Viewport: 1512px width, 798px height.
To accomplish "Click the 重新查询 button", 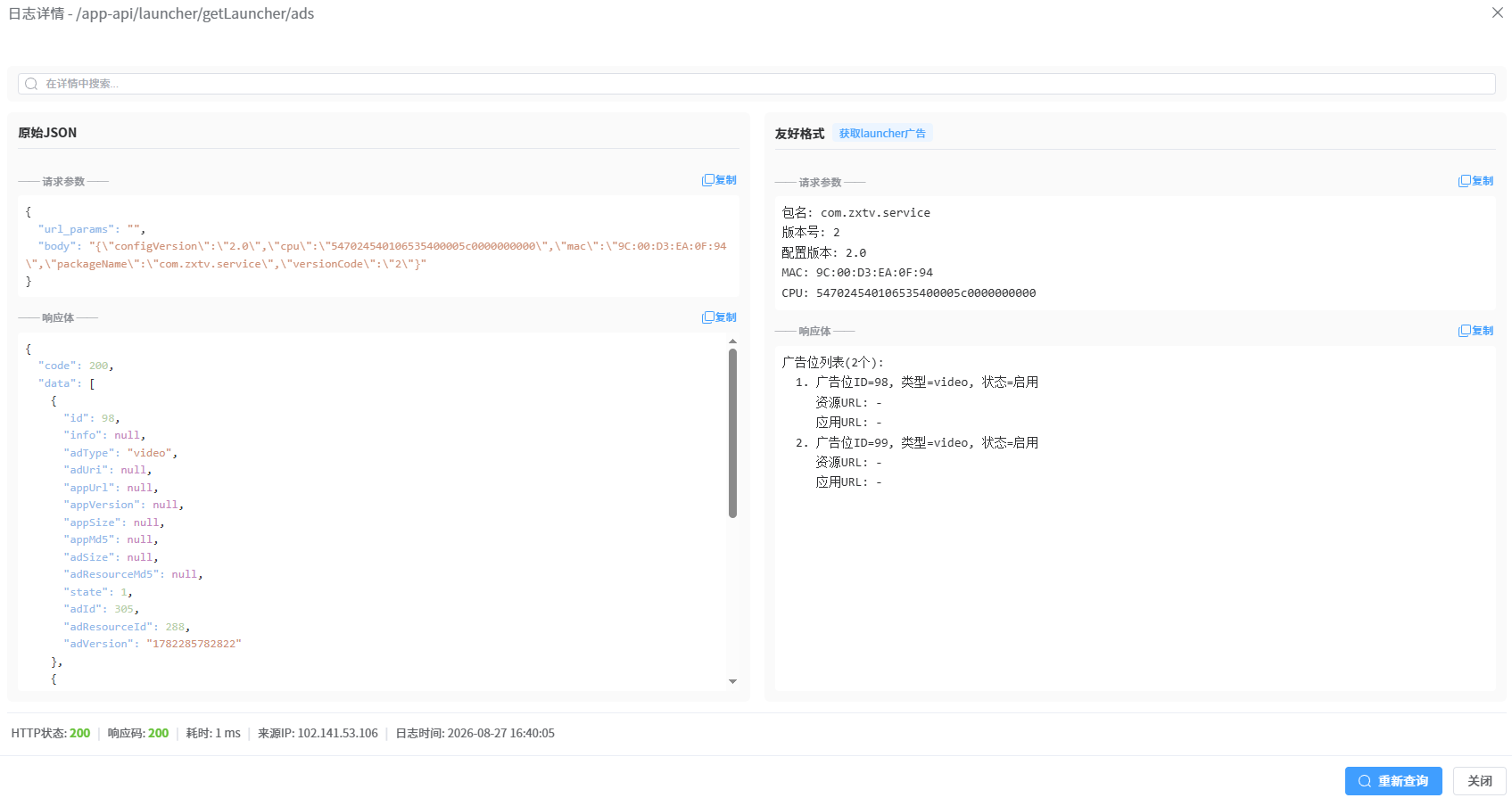I will [1393, 781].
